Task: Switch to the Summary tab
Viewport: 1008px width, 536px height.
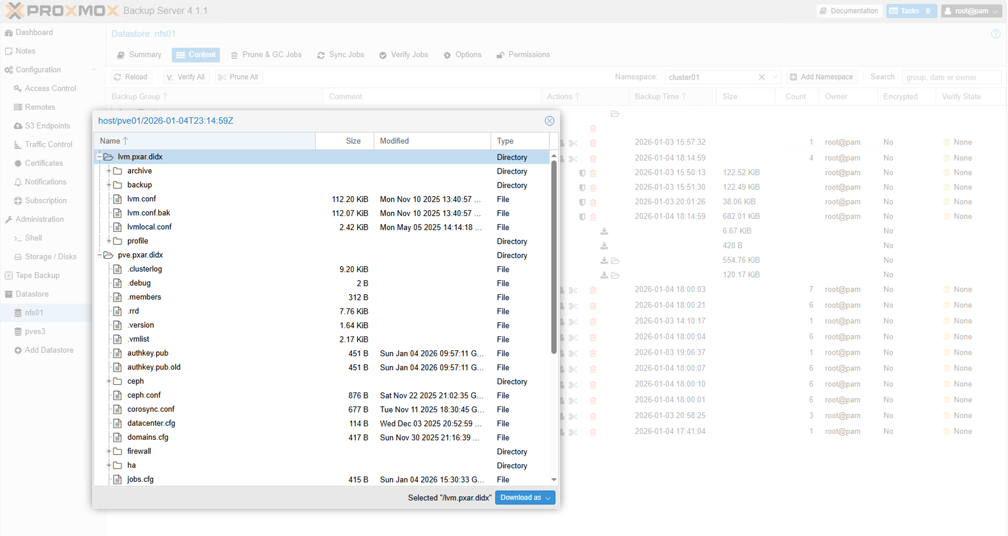Action: 139,55
